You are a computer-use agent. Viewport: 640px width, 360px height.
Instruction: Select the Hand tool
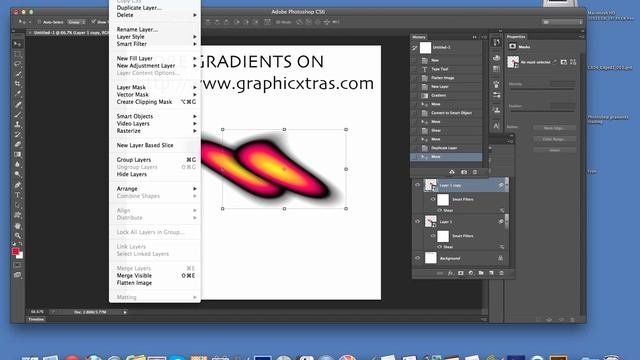[18, 225]
